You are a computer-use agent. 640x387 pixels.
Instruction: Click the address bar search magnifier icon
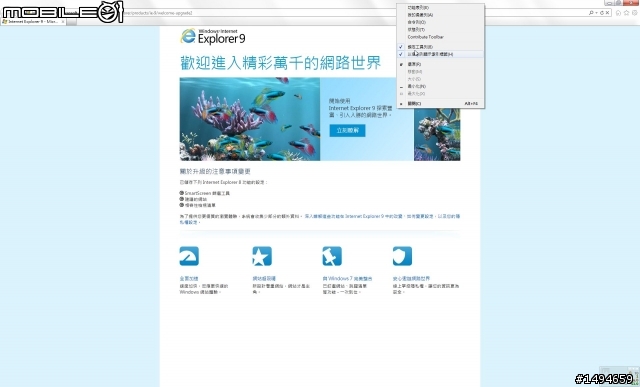pos(591,13)
